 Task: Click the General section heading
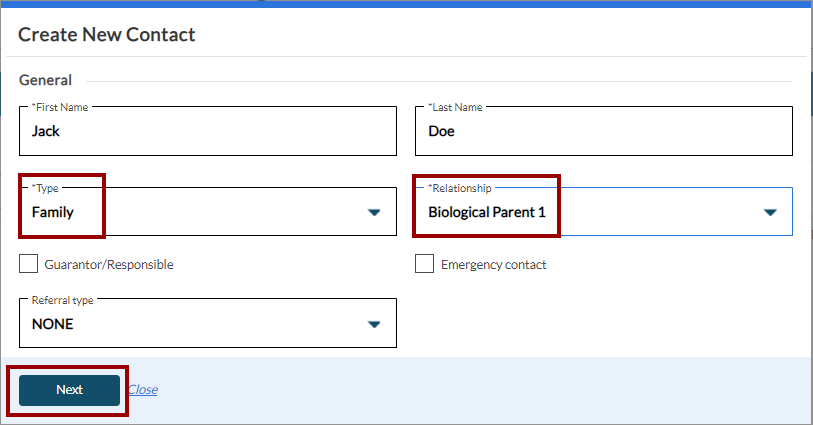tap(46, 80)
